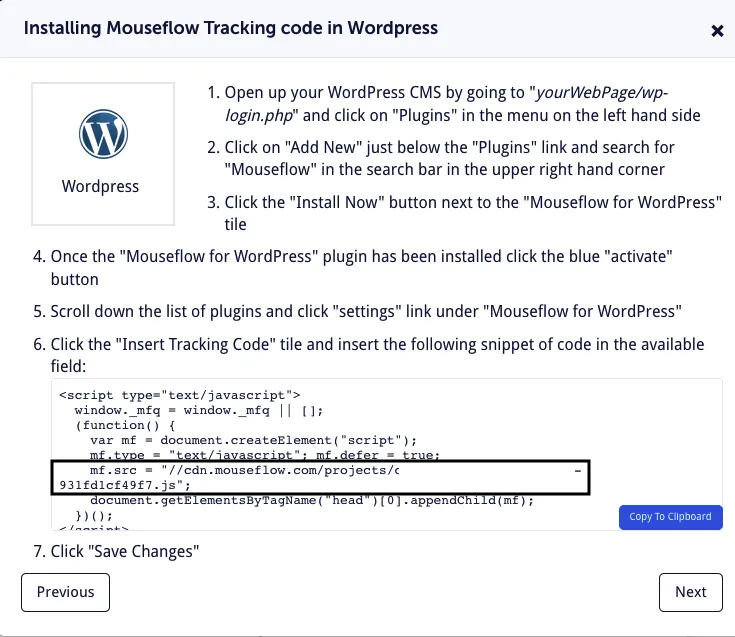Click the document.getElementsByTagName code line

tap(312, 501)
